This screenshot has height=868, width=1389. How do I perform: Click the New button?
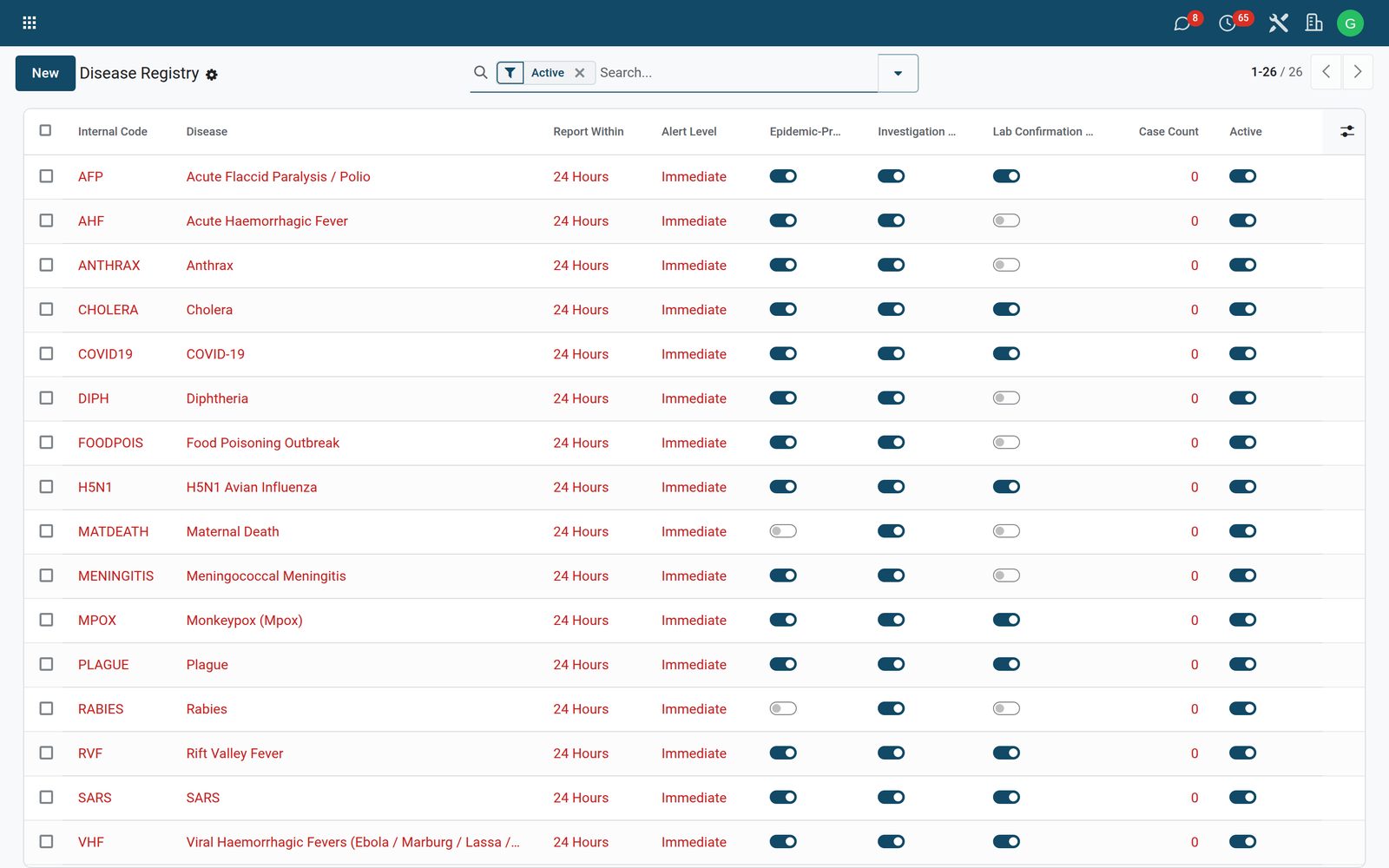[x=45, y=73]
